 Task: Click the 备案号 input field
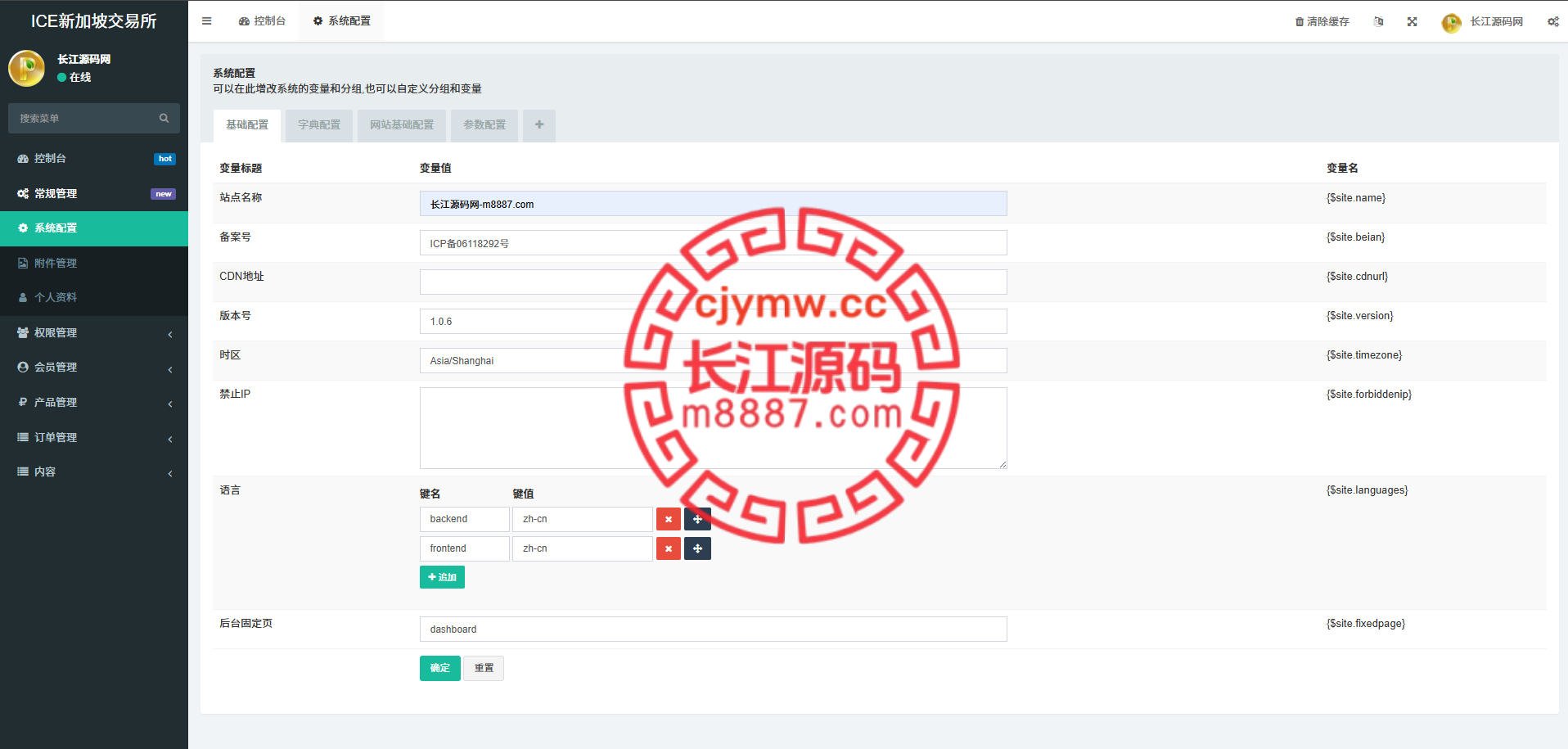tap(713, 243)
